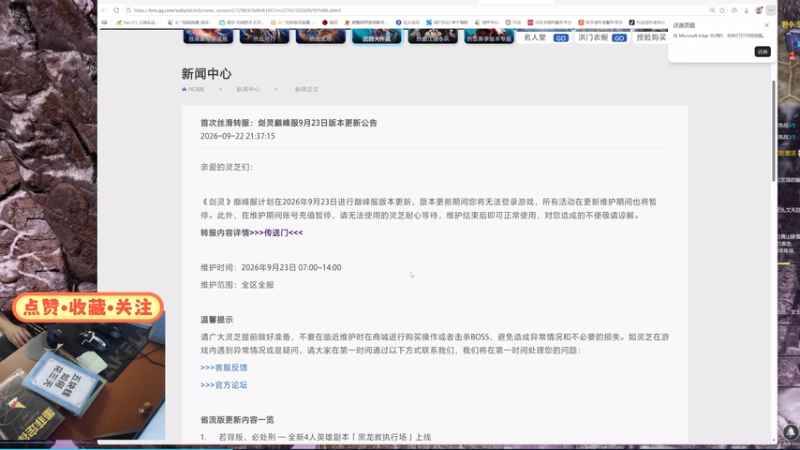Click the article title 首次丝滑转服 announcement

tap(289, 123)
